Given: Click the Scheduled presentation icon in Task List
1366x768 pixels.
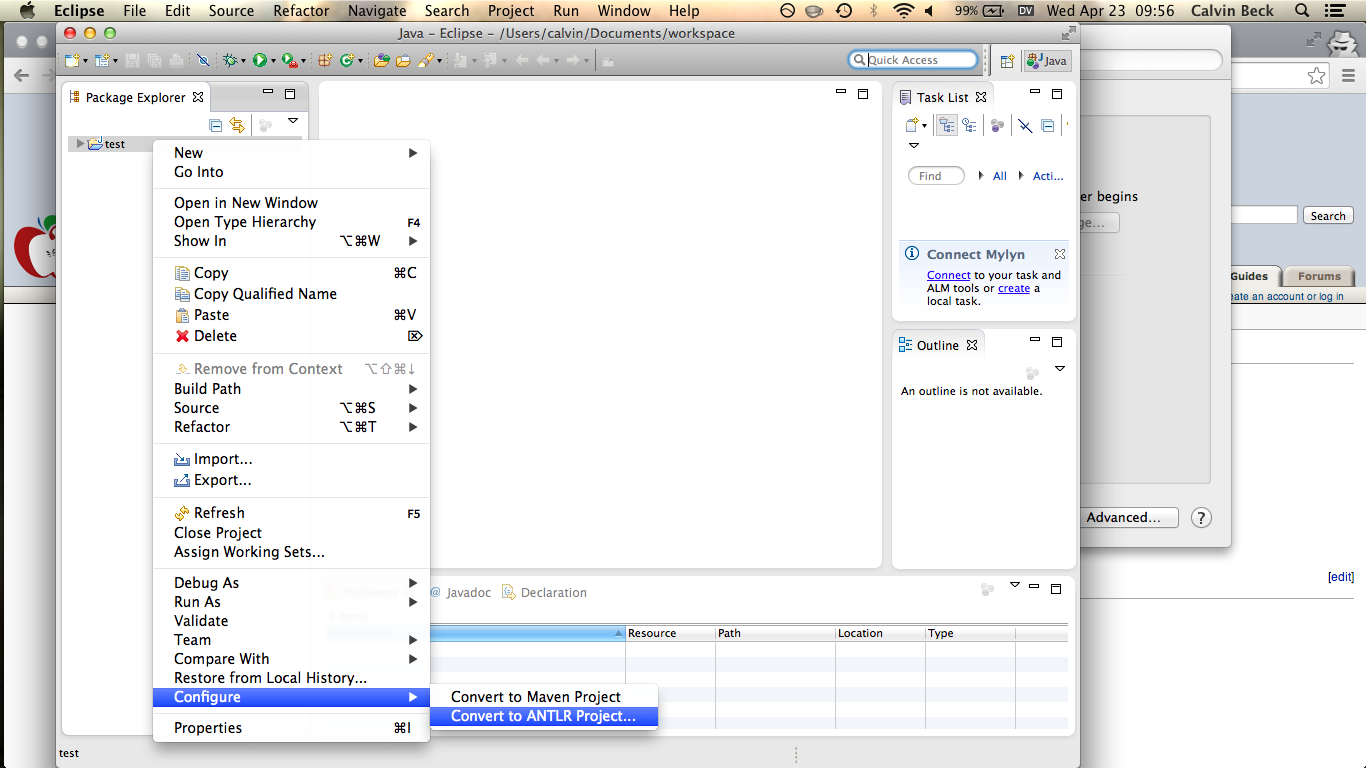Looking at the screenshot, I should 969,125.
